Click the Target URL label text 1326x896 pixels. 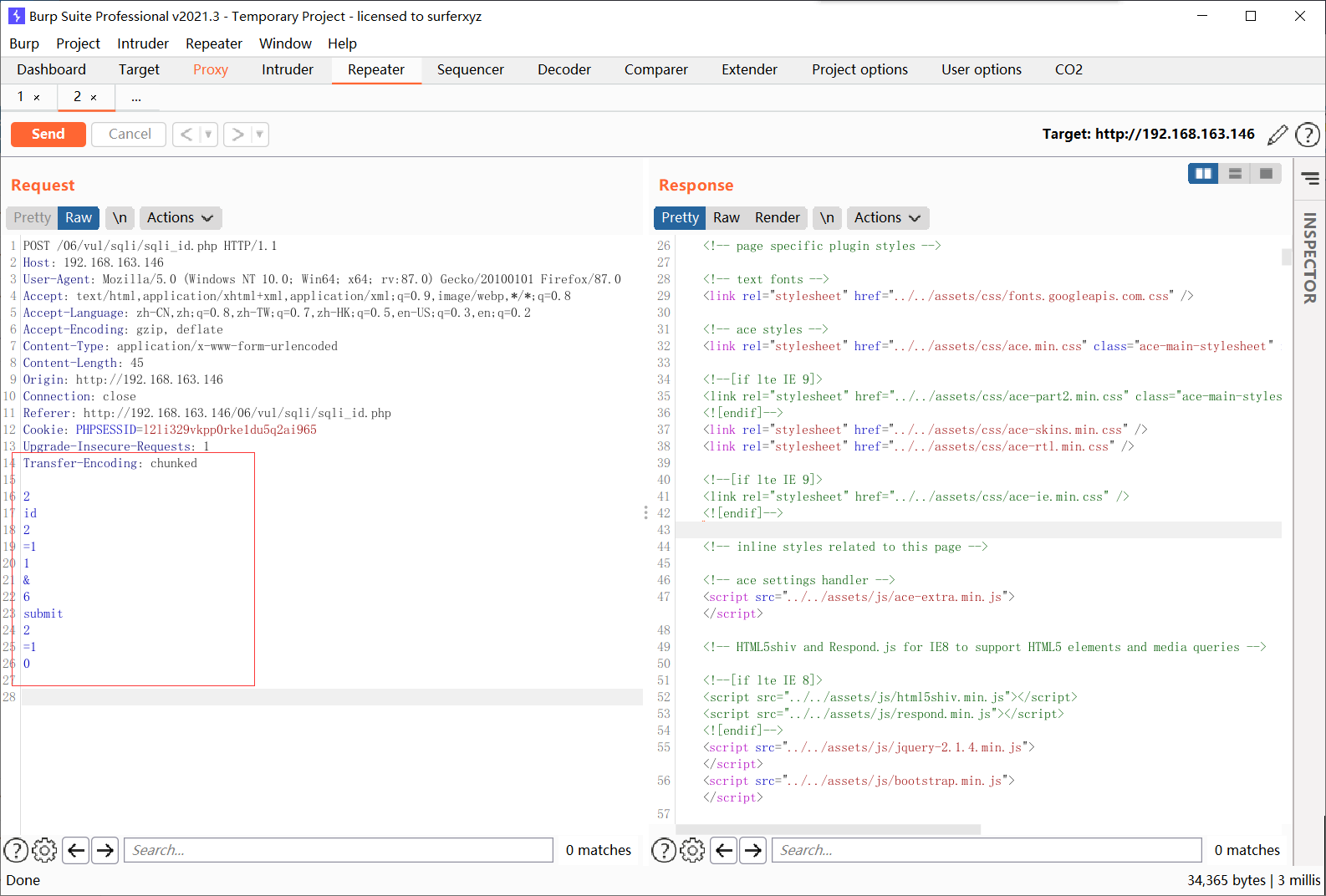(1148, 134)
